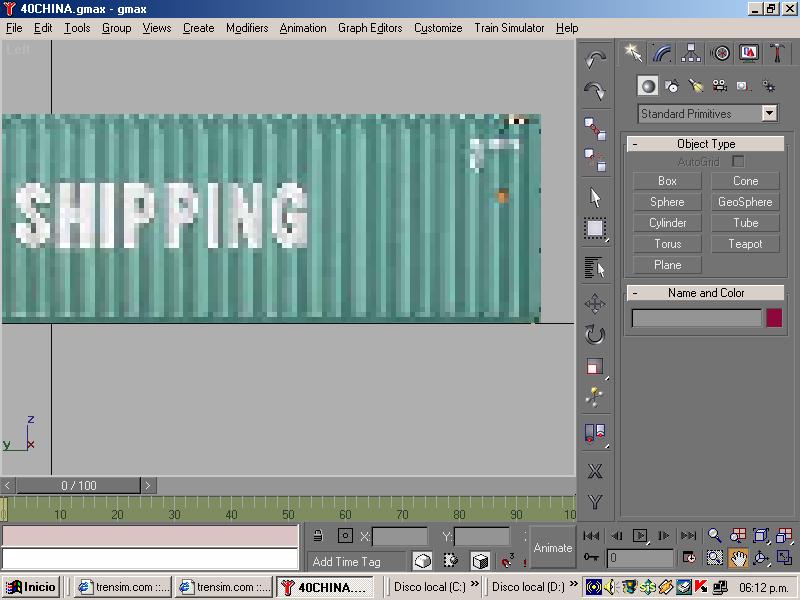Image resolution: width=800 pixels, height=600 pixels.
Task: Select the Select and Move tool
Action: [x=595, y=304]
